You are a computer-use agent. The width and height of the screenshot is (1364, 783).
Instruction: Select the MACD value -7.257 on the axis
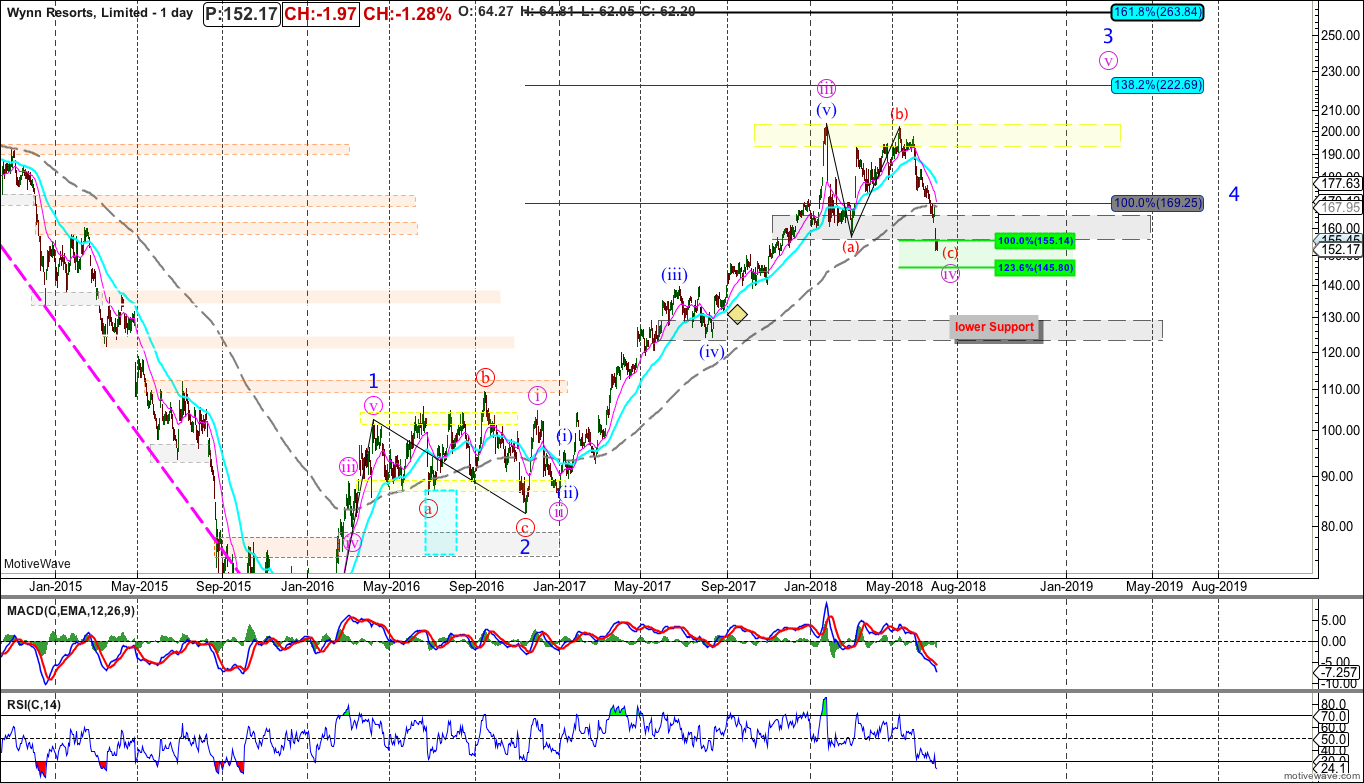pyautogui.click(x=1338, y=673)
